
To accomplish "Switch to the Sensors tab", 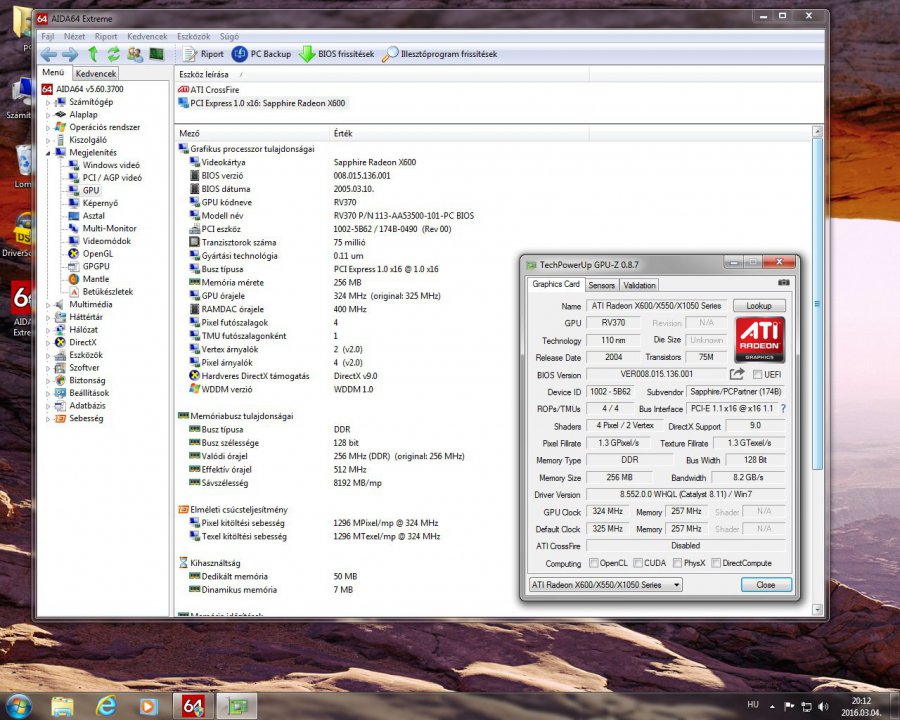I will coord(601,285).
